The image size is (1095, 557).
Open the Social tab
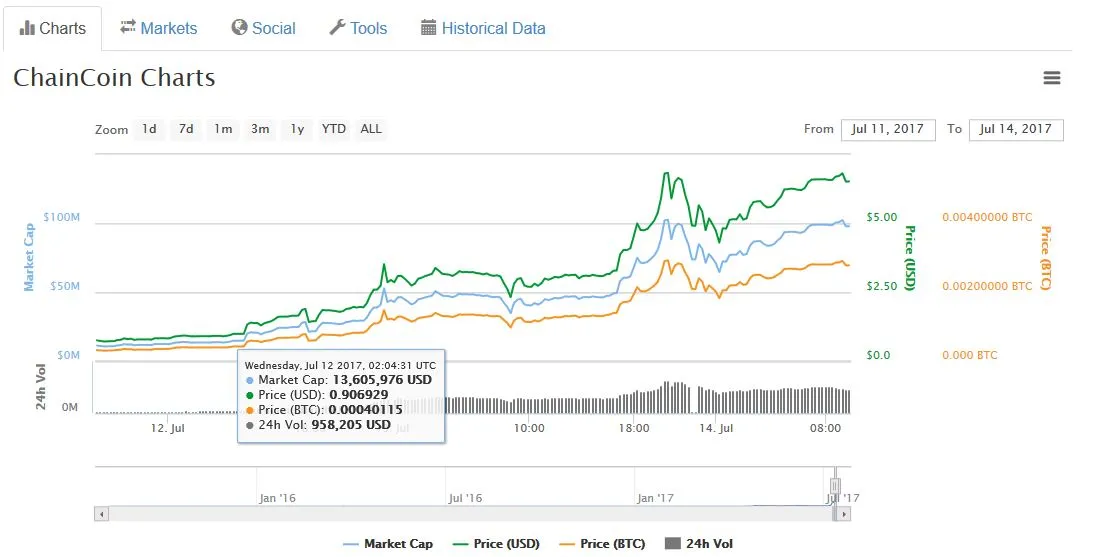click(x=264, y=29)
